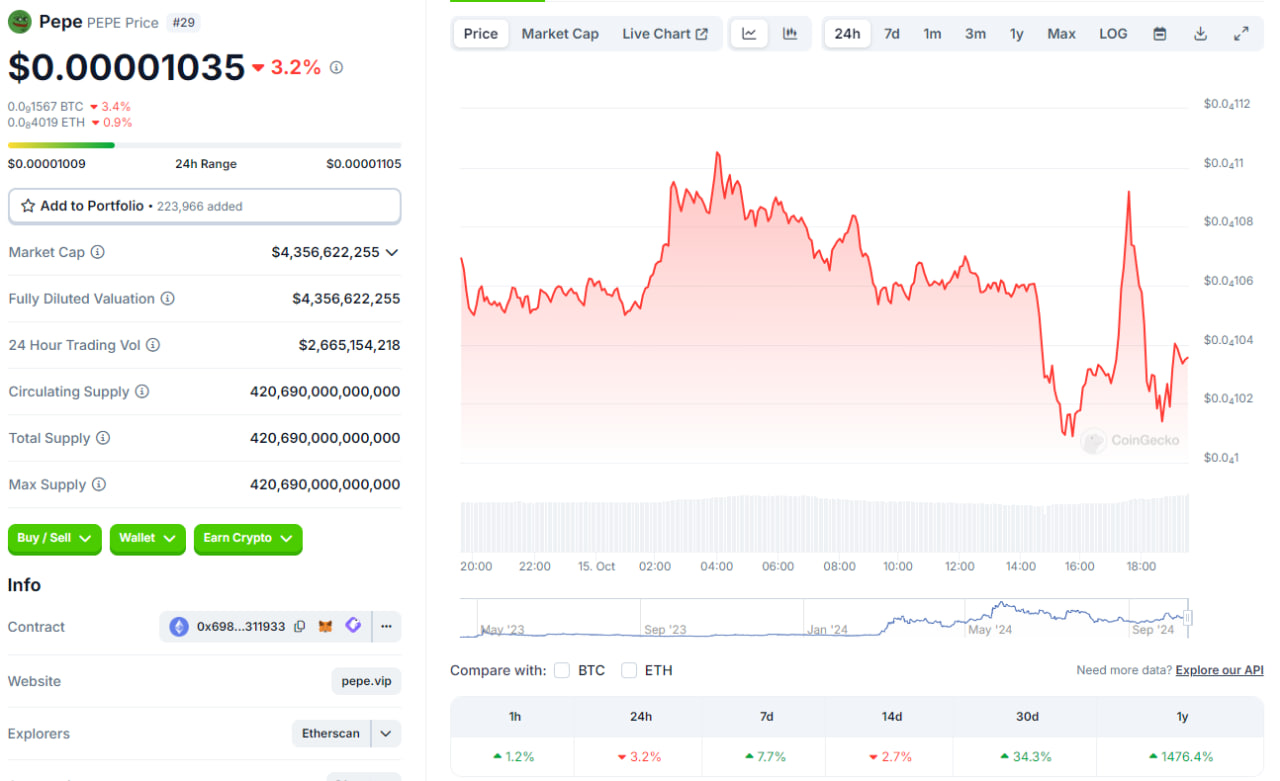Viewport: 1280px width, 781px height.
Task: Download chart data icon
Action: click(x=1200, y=34)
